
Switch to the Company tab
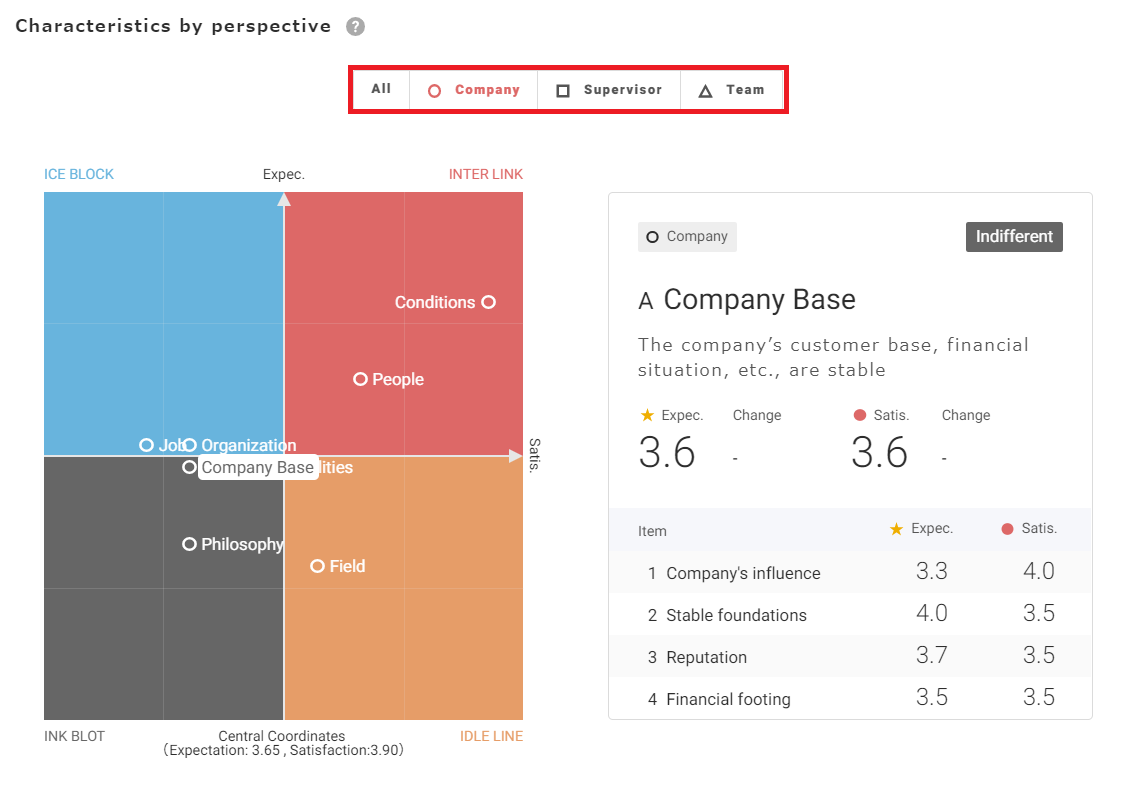(474, 90)
